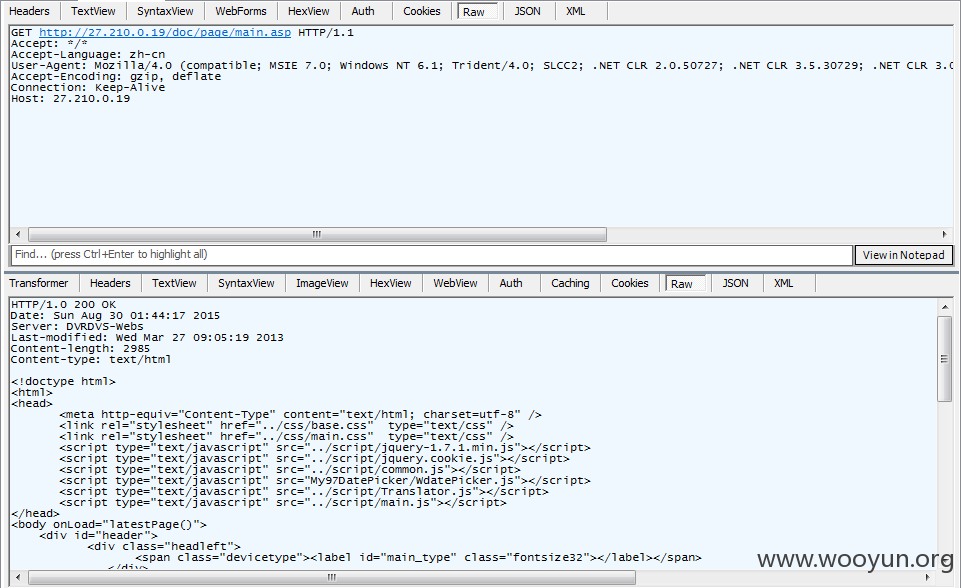Open the request TextView tab
963x588 pixels.
[x=93, y=11]
